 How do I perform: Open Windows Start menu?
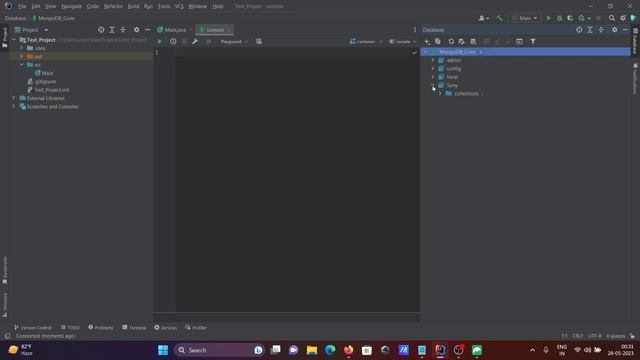tap(163, 350)
